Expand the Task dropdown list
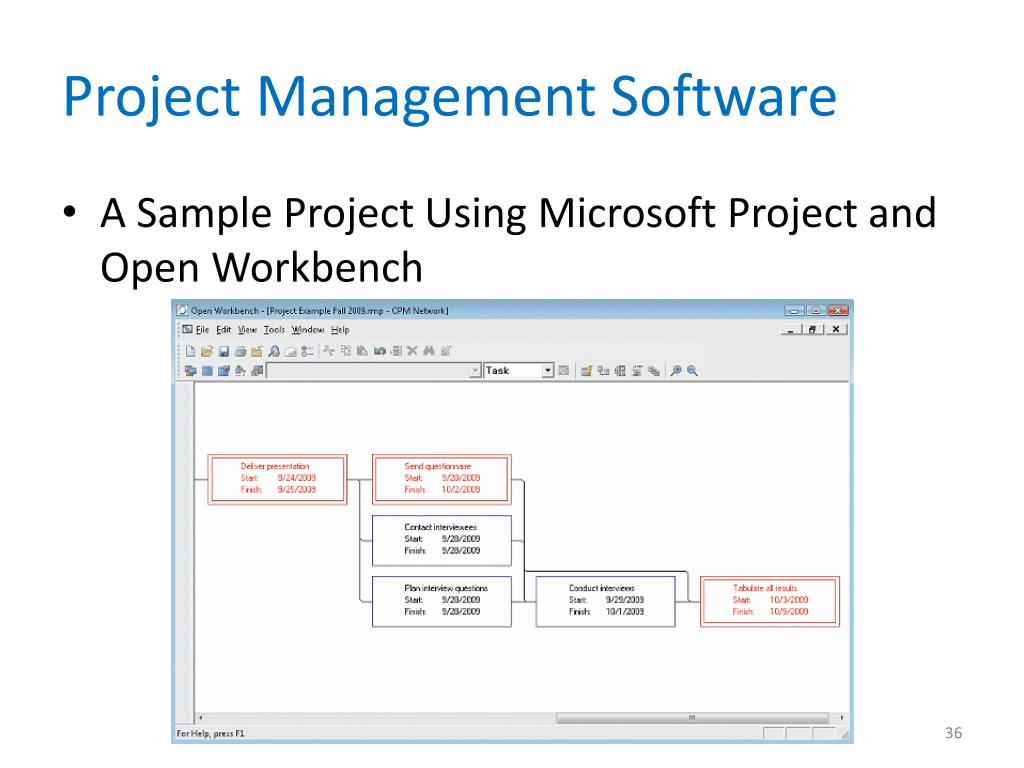 coord(548,370)
